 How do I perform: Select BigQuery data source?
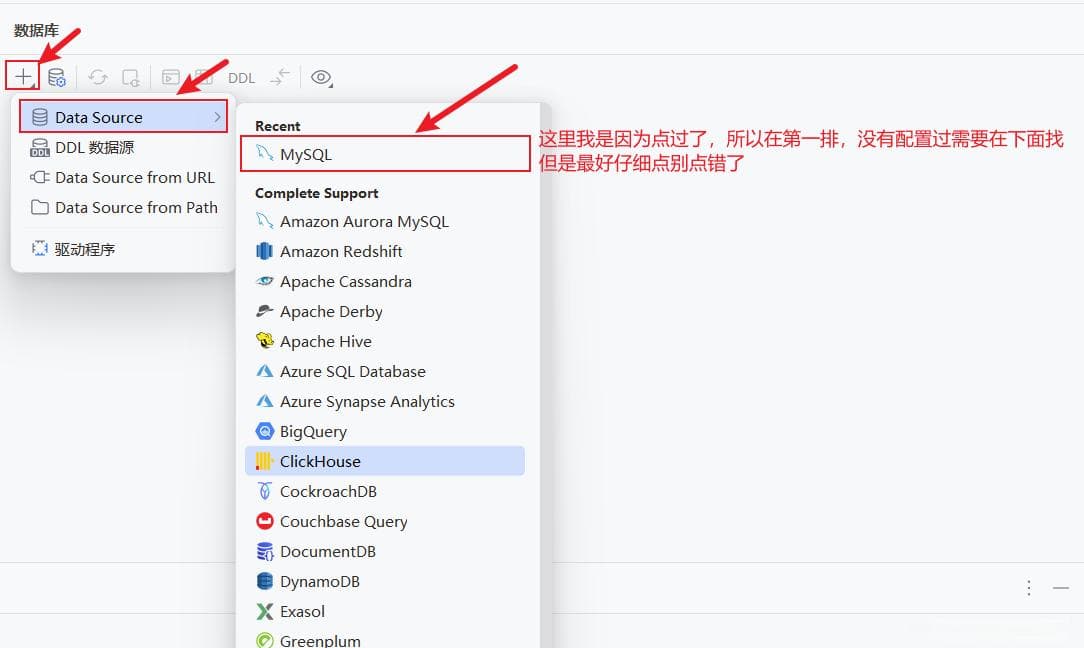tap(385, 431)
